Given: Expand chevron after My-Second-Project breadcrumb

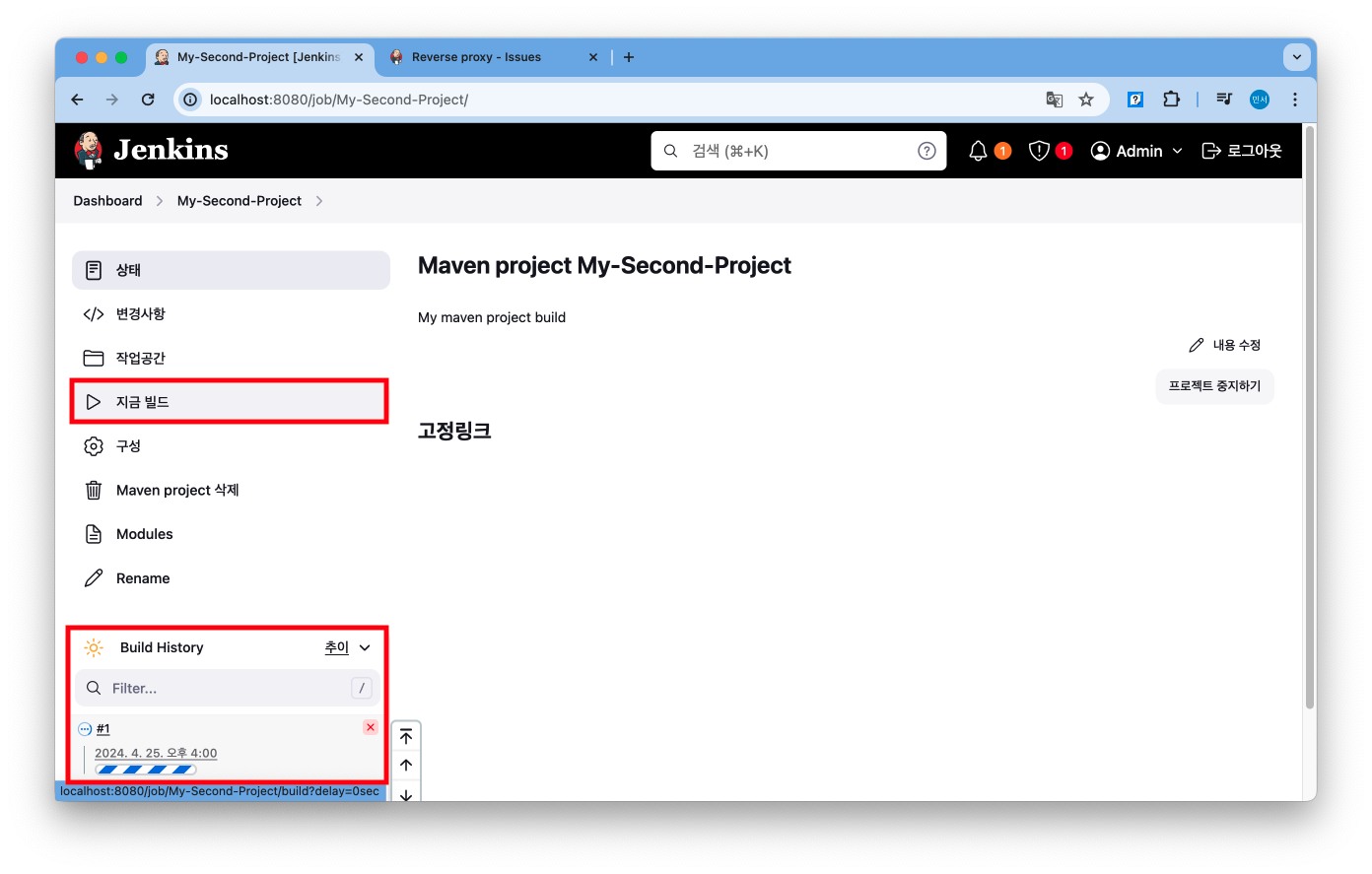Looking at the screenshot, I should pos(319,201).
